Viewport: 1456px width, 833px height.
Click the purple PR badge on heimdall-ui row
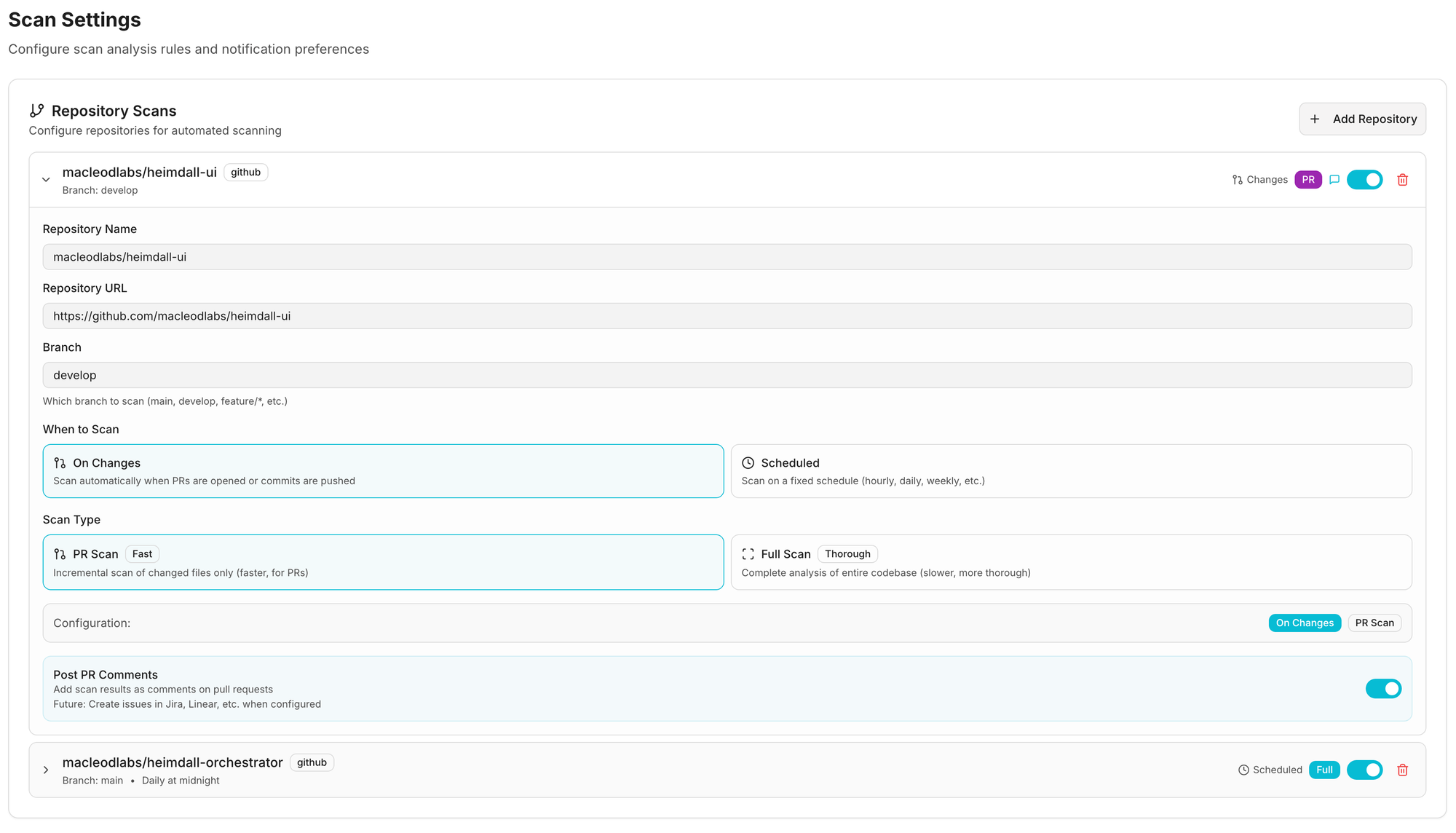click(x=1308, y=179)
